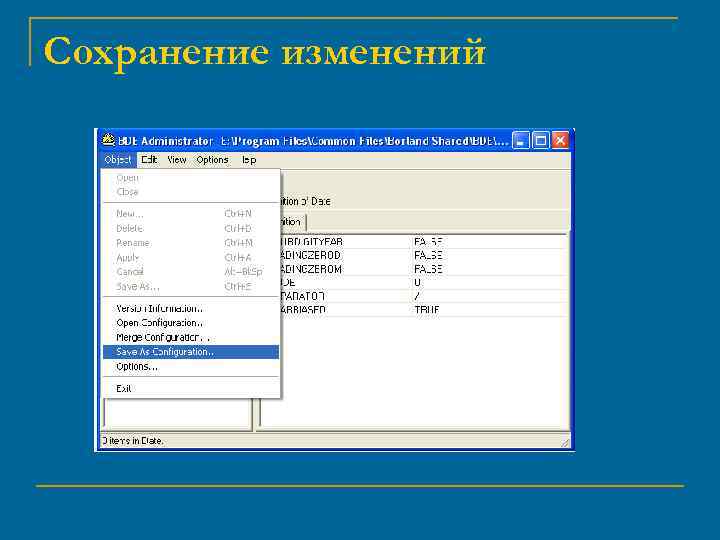Click the Apply menu entry
This screenshot has height=540, width=720.
[191, 258]
